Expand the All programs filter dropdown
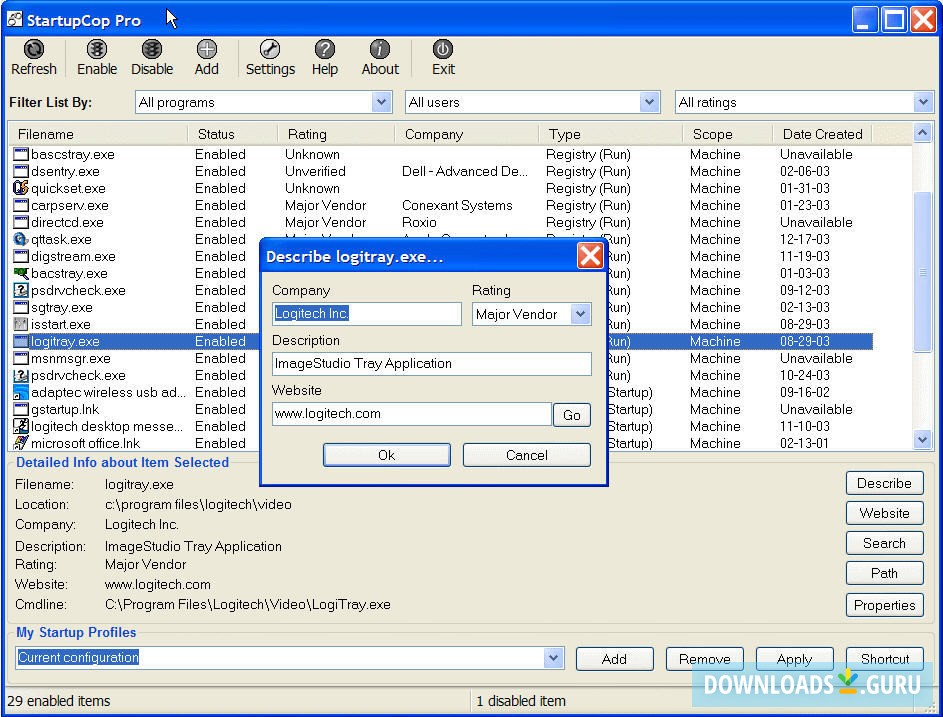The height and width of the screenshot is (717, 943). pyautogui.click(x=381, y=102)
